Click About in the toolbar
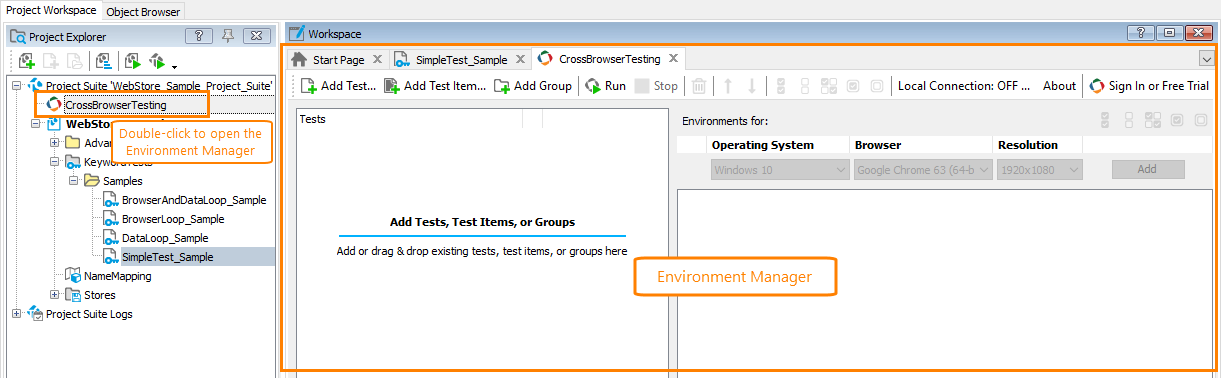Viewport: 1221px width, 378px height. coord(1059,86)
